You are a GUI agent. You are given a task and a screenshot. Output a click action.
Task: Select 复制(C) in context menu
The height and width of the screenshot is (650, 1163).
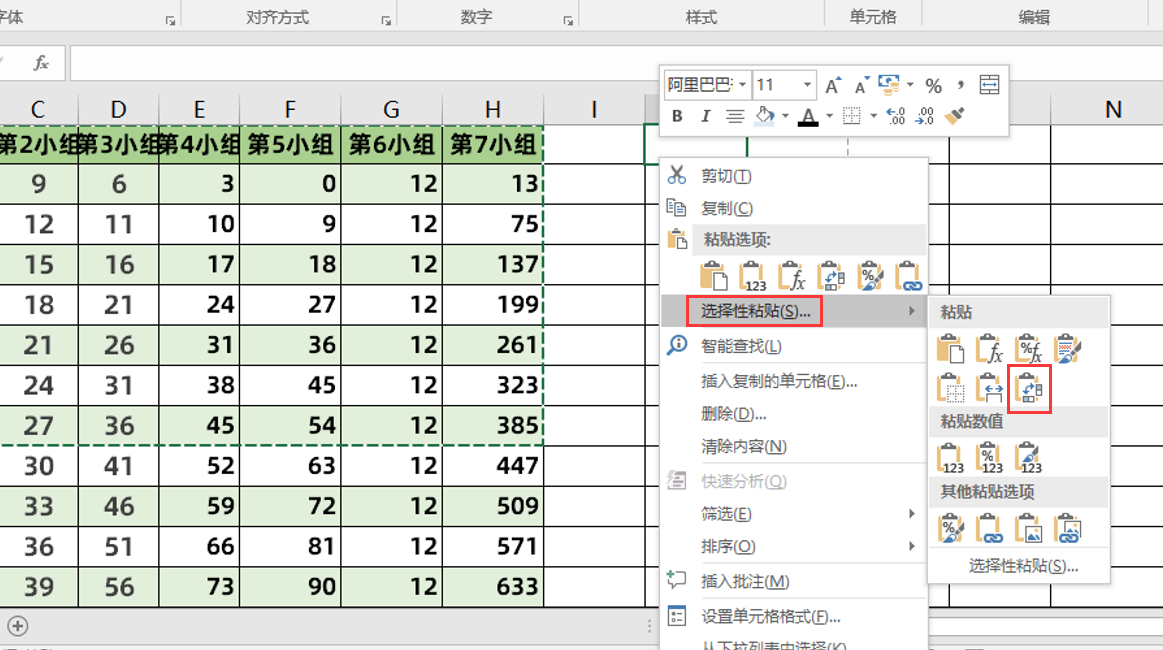pyautogui.click(x=794, y=208)
